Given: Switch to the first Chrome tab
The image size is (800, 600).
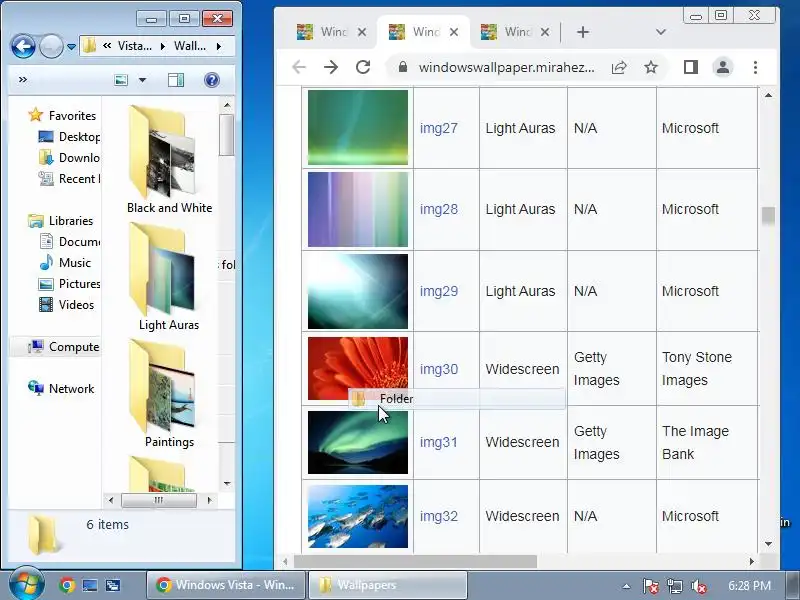Looking at the screenshot, I should click(x=332, y=32).
